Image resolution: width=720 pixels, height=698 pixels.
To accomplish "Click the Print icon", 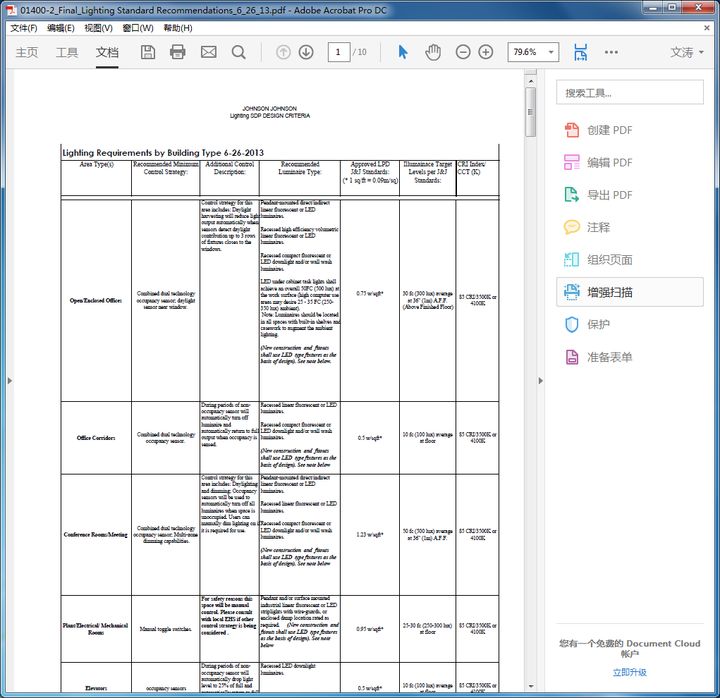I will 178,52.
